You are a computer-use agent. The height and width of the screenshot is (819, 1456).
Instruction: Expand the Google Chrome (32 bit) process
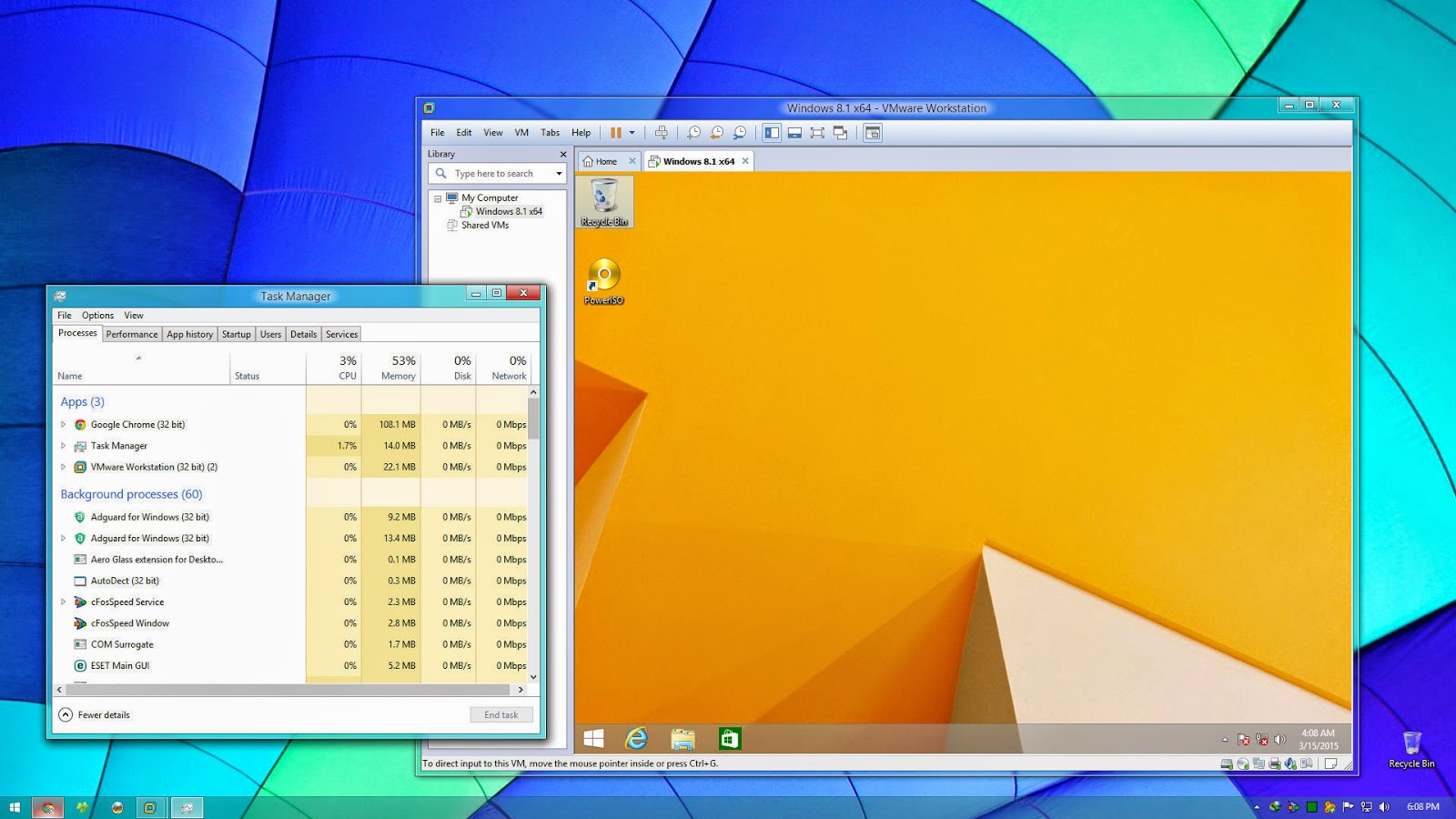(63, 425)
